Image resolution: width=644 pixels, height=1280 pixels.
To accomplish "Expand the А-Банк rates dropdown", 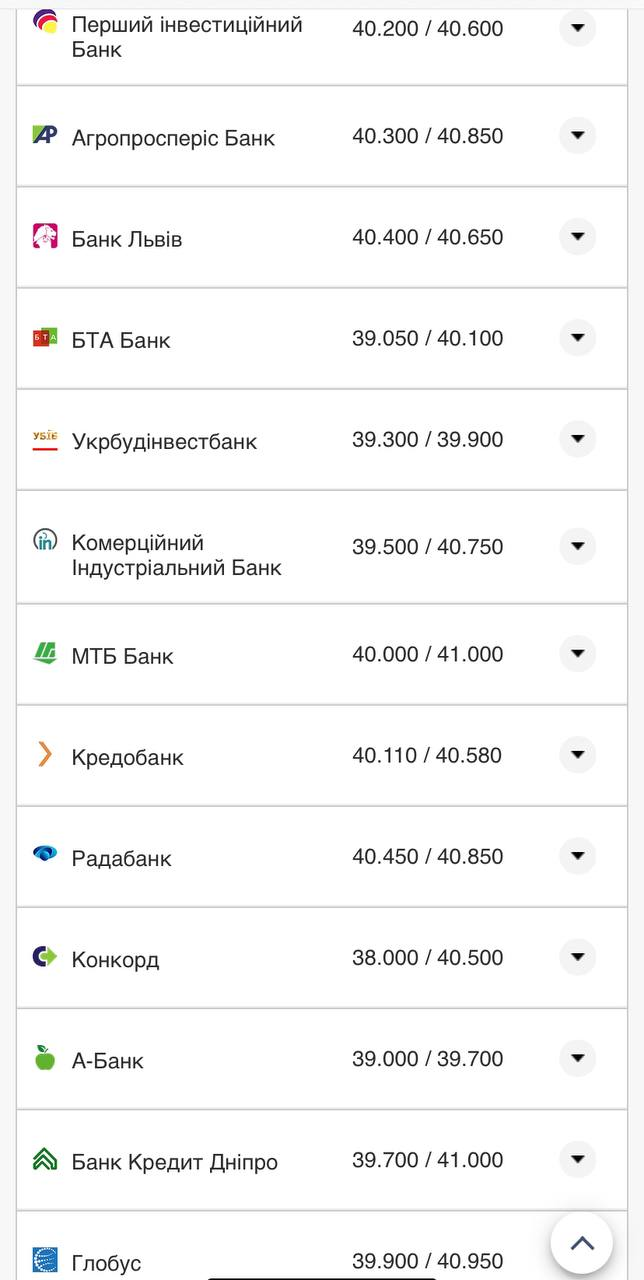I will click(x=577, y=1058).
